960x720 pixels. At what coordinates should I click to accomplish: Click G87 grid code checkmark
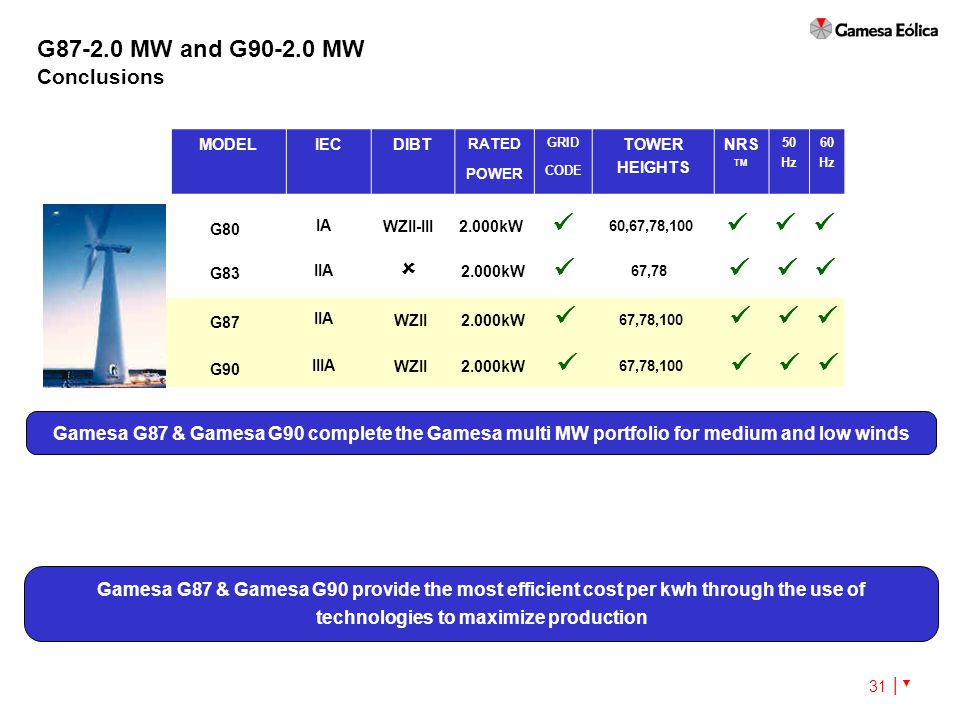(x=565, y=315)
